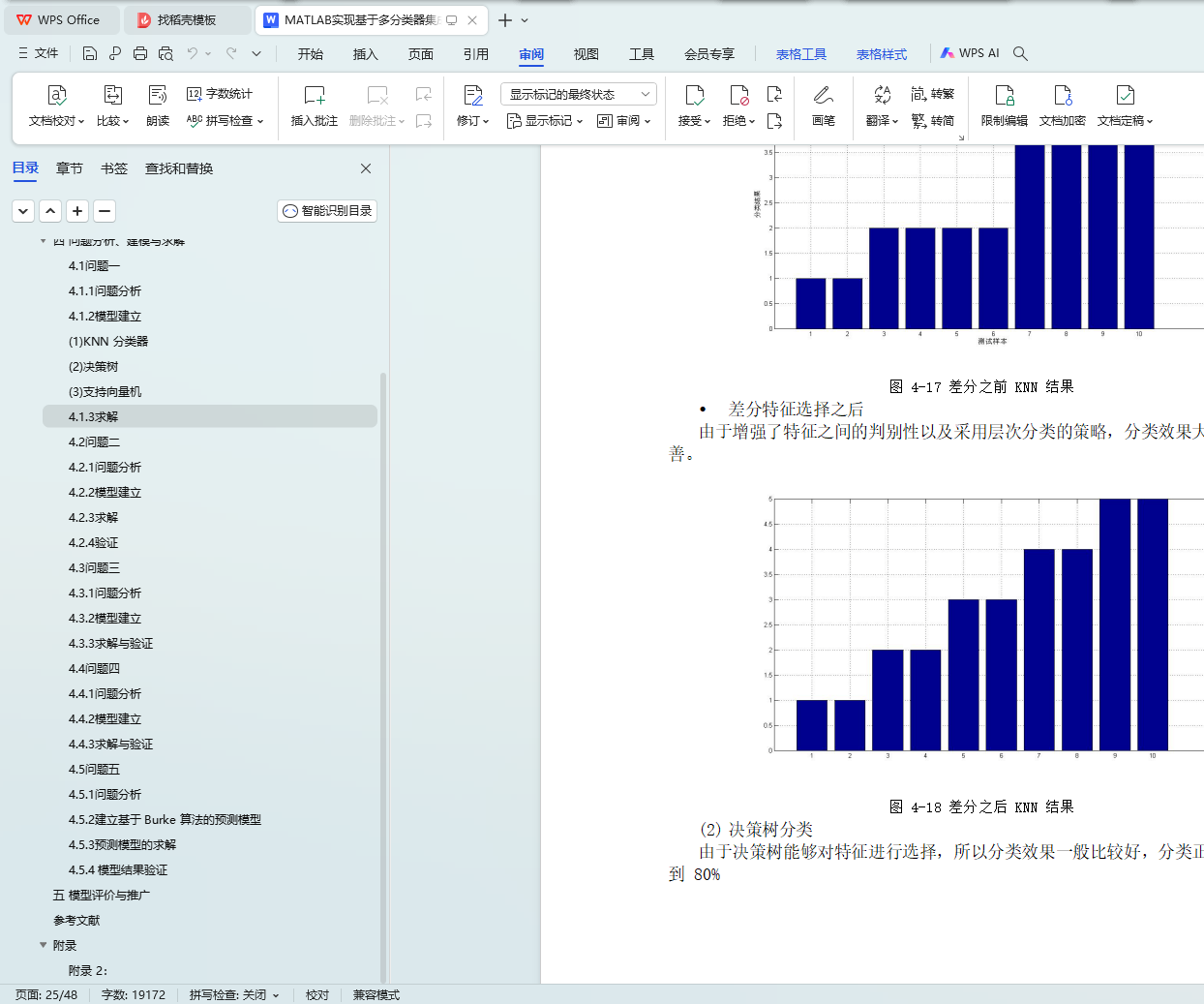This screenshot has height=1004, width=1204.
Task: Expand outline levels with the down chevron button
Action: (23, 210)
